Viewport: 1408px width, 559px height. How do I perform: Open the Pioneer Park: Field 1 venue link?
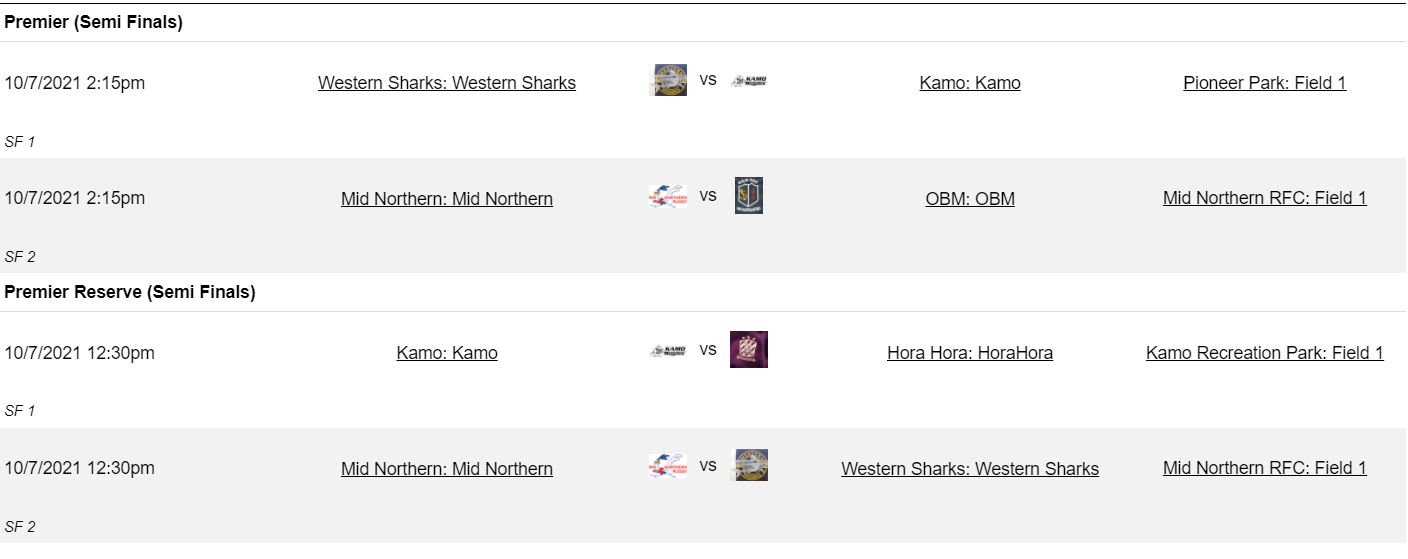1264,83
